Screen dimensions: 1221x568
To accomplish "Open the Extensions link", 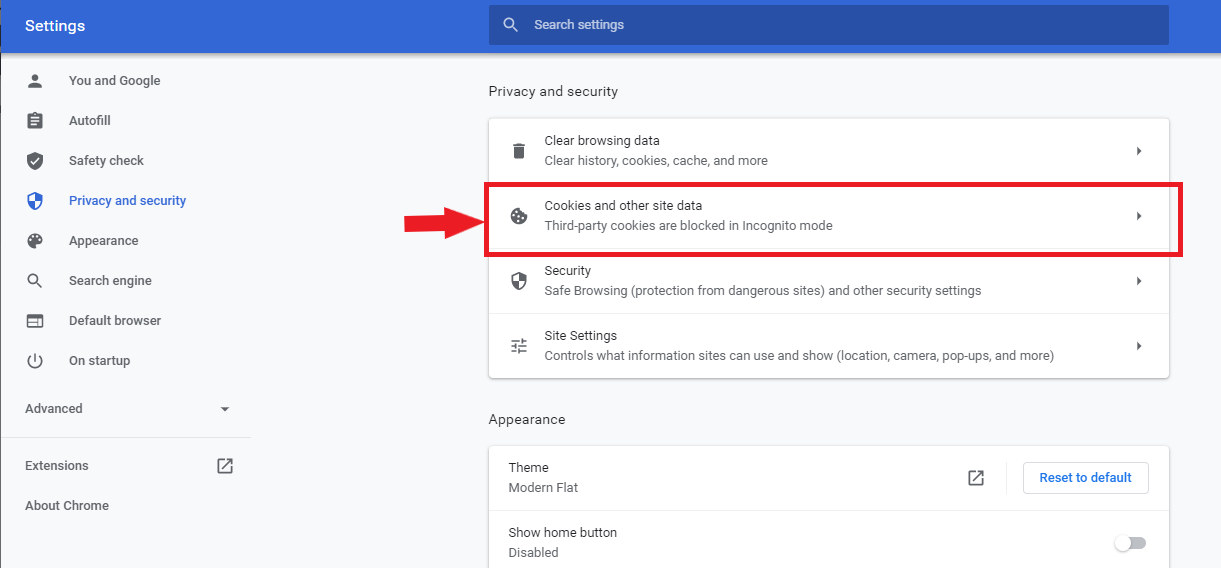I will 57,466.
